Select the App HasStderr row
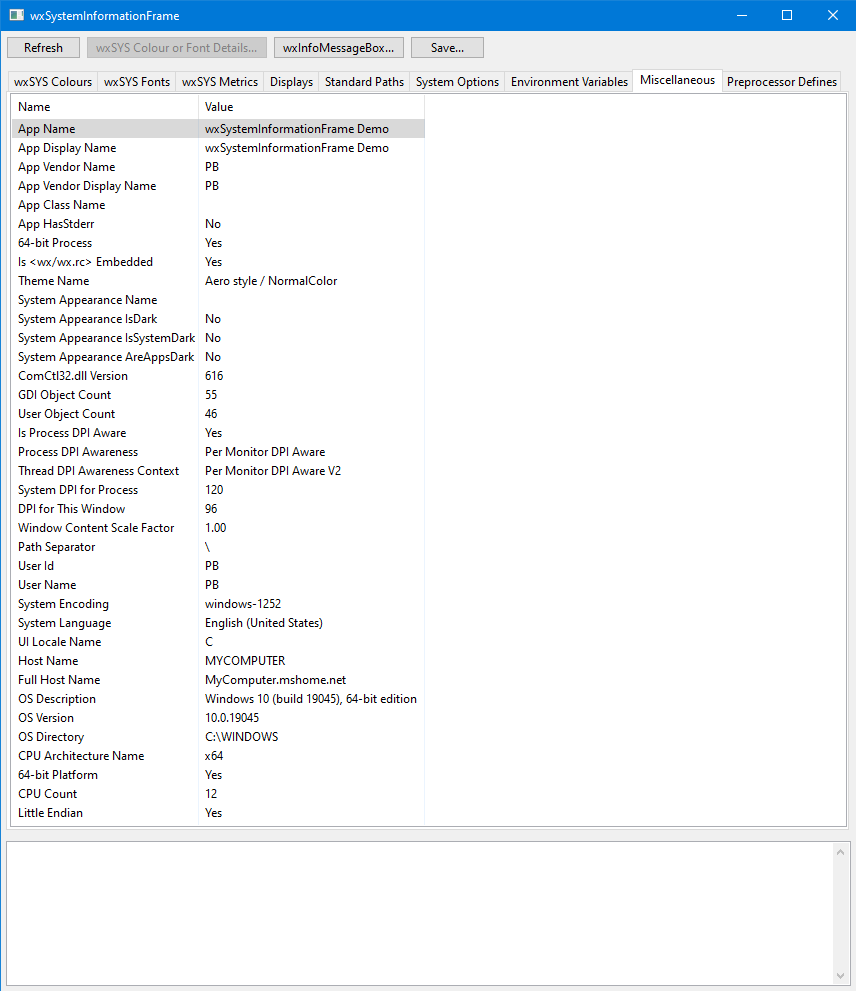Viewport: 856px width, 991px height. 218,224
